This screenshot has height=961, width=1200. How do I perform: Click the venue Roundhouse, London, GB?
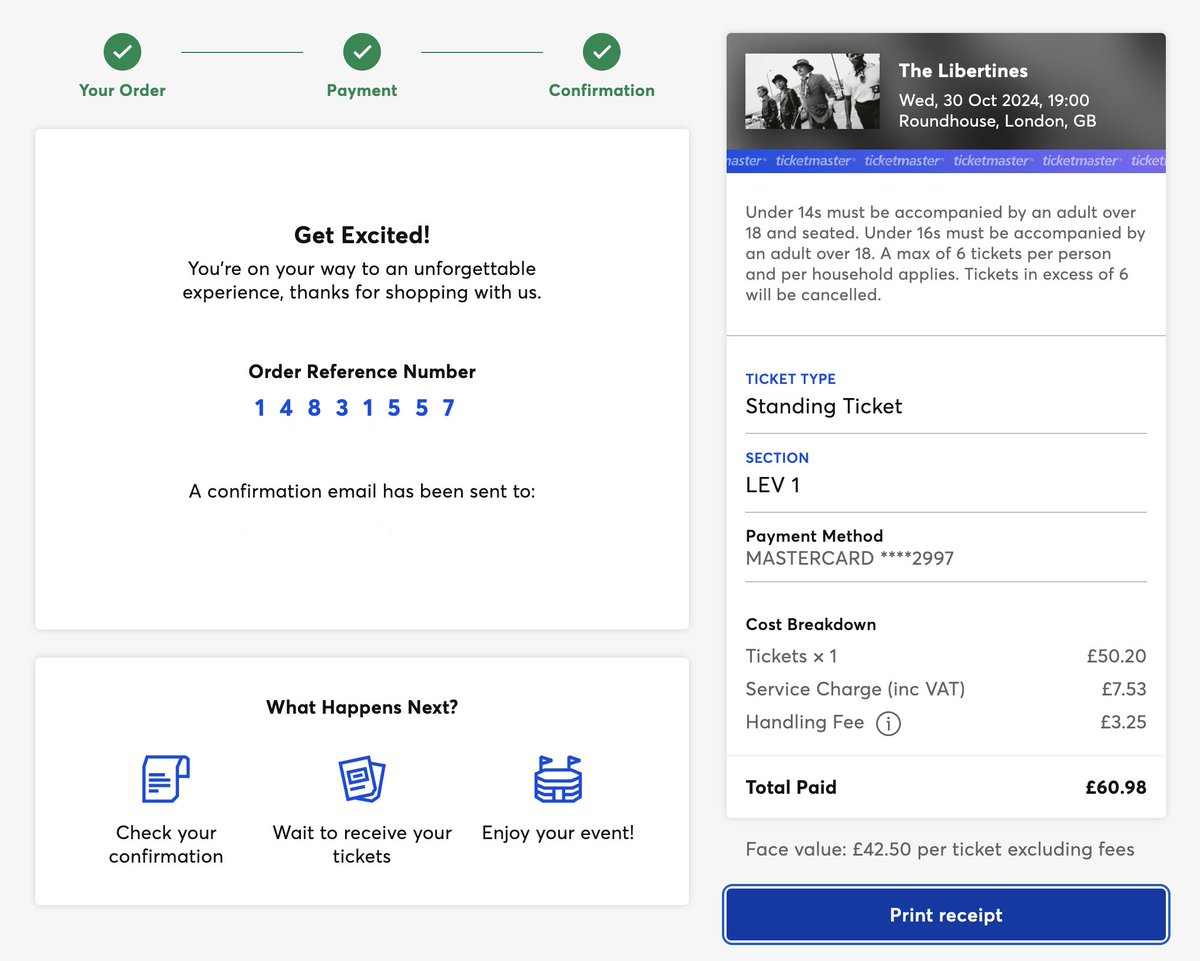(997, 121)
